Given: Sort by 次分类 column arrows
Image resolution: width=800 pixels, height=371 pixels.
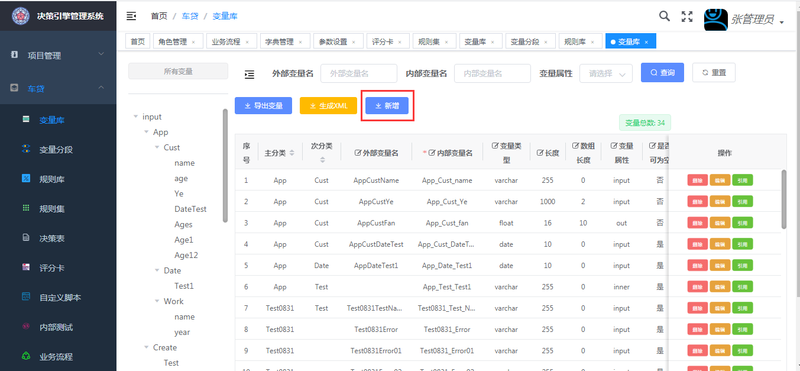Looking at the screenshot, I should click(x=322, y=160).
